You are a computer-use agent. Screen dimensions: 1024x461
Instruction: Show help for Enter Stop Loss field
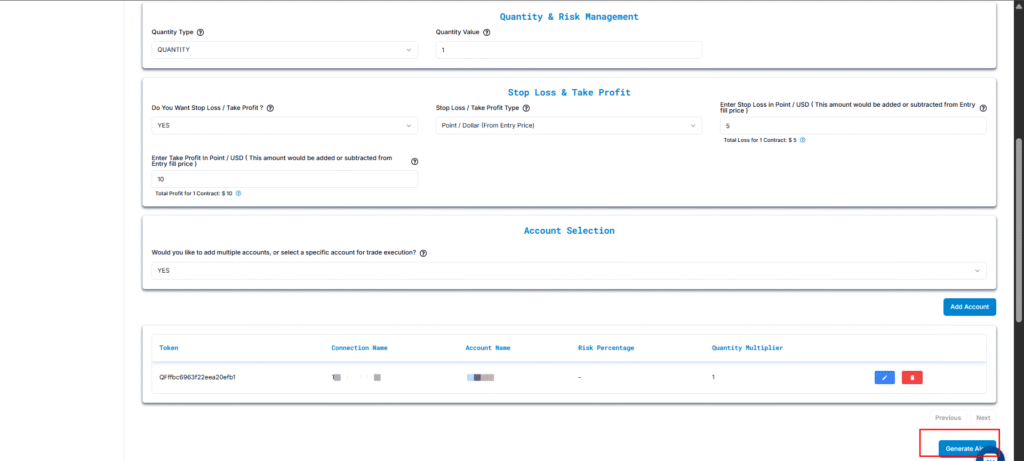pos(983,108)
